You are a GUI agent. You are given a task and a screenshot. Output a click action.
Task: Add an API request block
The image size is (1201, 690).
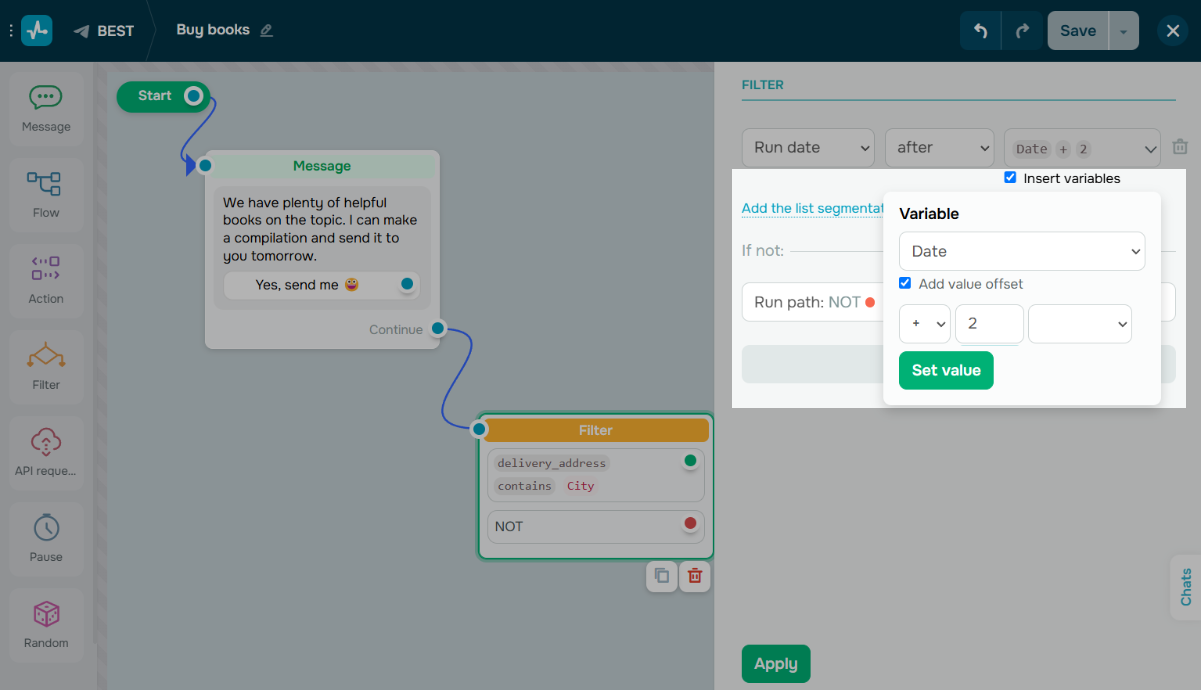click(x=46, y=452)
